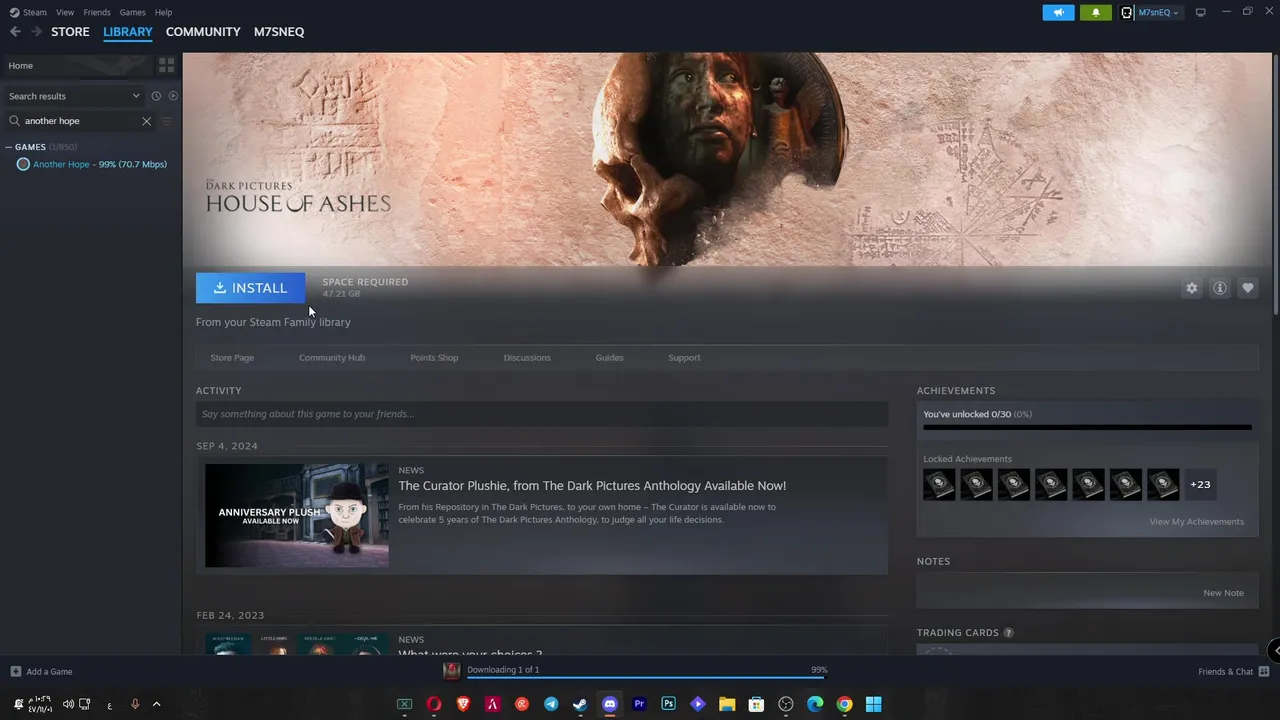The width and height of the screenshot is (1280, 720).
Task: Open File Explorer from the taskbar
Action: 727,704
